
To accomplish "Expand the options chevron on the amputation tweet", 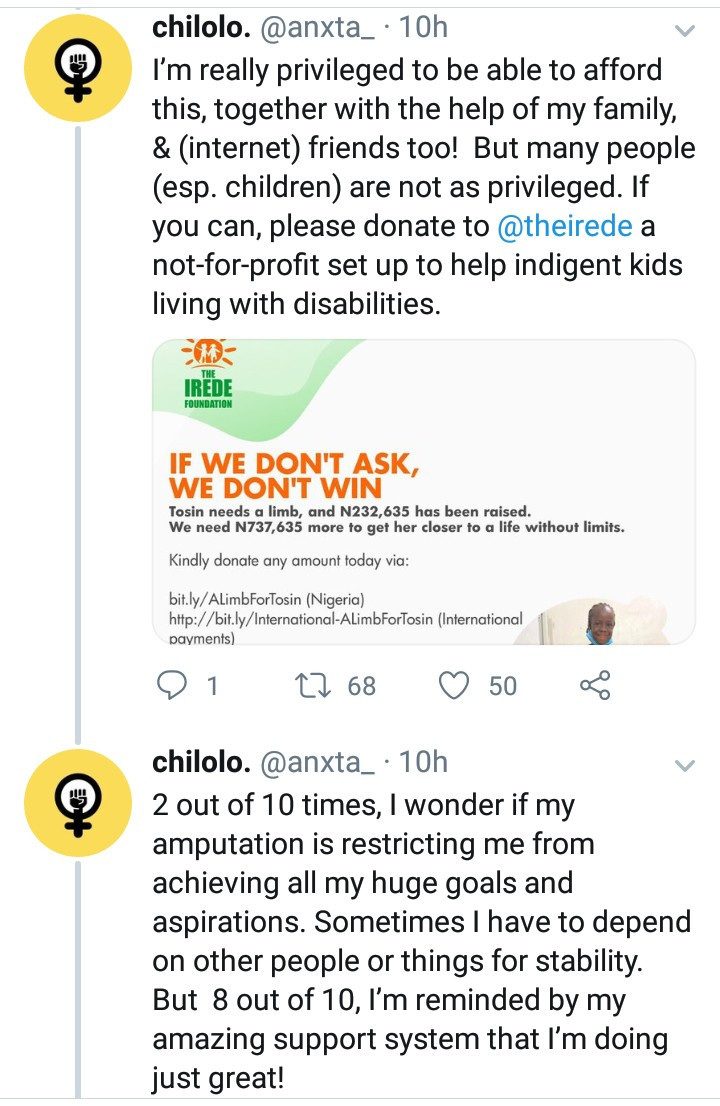I will (685, 766).
